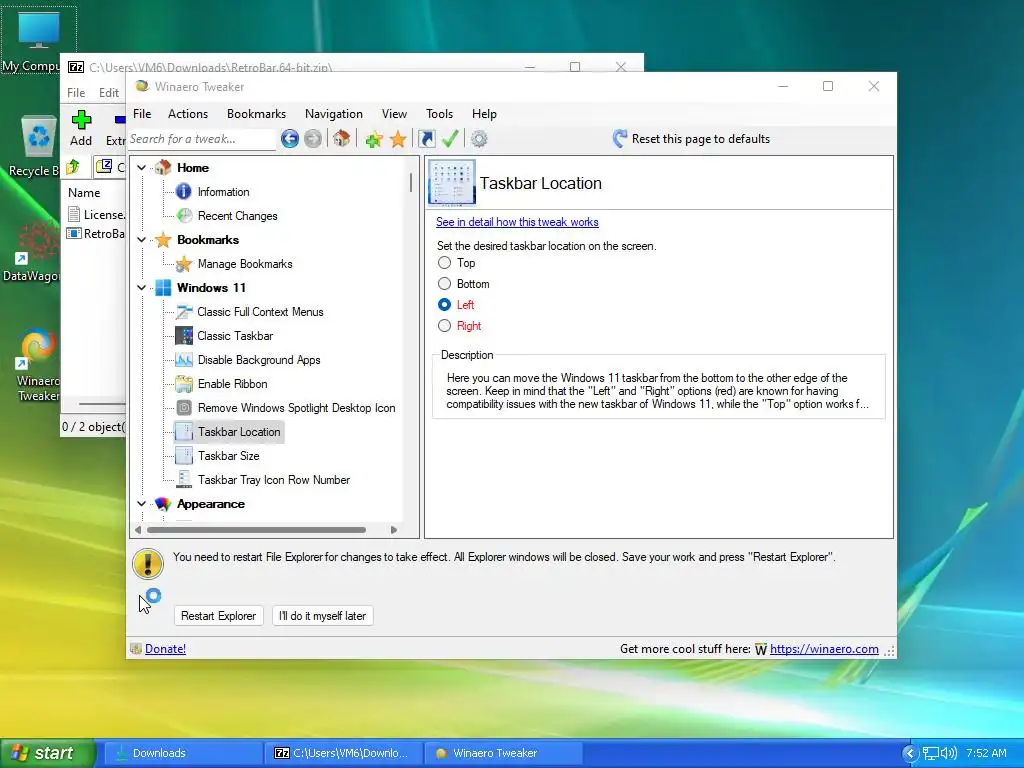
Task: Open the Help menu
Action: pyautogui.click(x=485, y=114)
